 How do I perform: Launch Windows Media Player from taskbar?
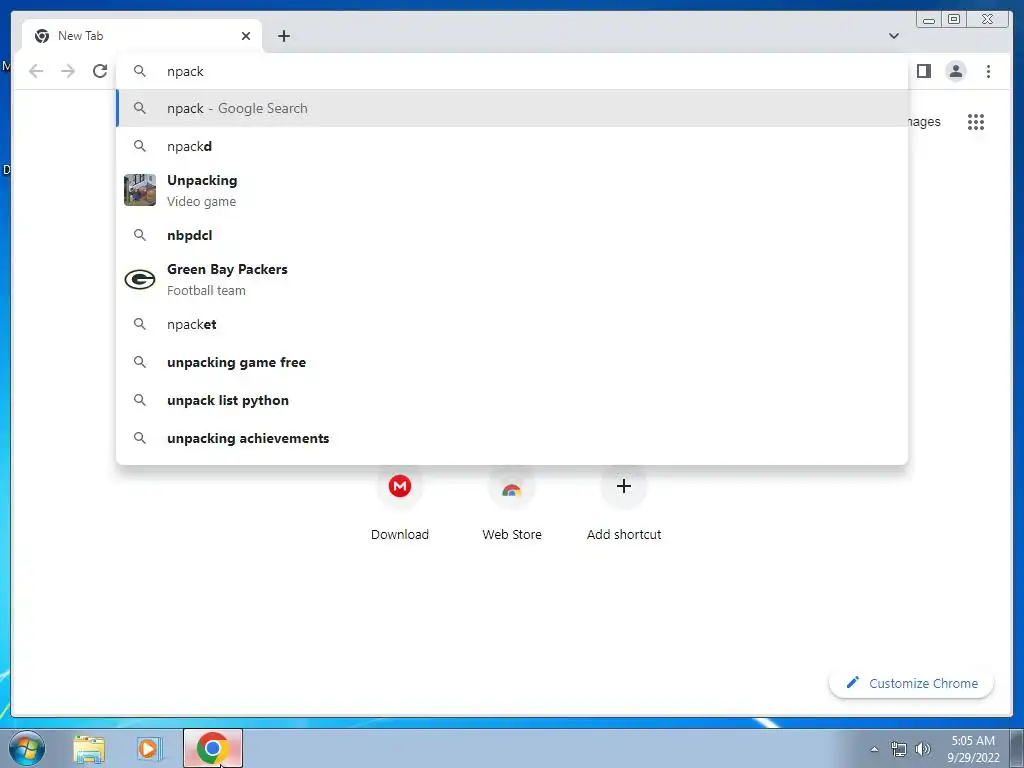pos(150,748)
